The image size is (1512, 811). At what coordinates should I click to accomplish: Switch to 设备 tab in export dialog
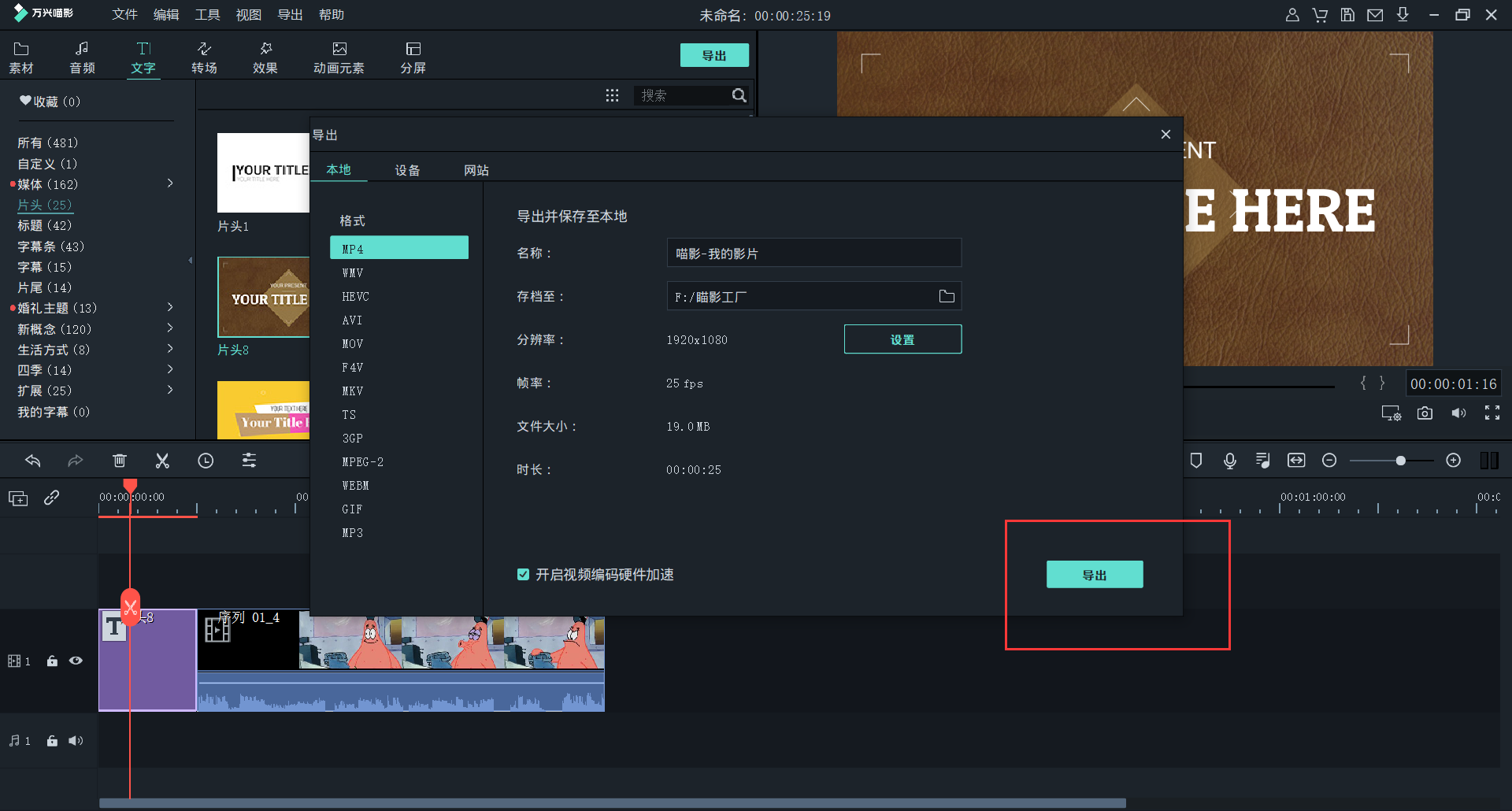[407, 170]
